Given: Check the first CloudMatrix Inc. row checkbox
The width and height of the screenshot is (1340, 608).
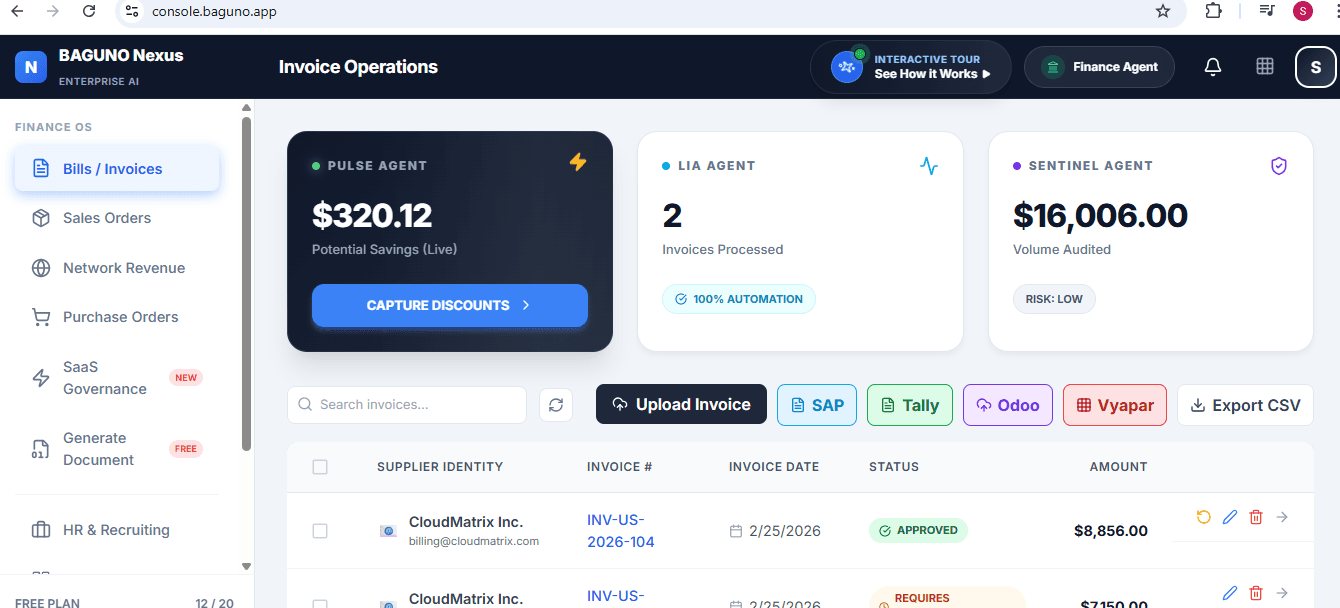Looking at the screenshot, I should point(320,531).
